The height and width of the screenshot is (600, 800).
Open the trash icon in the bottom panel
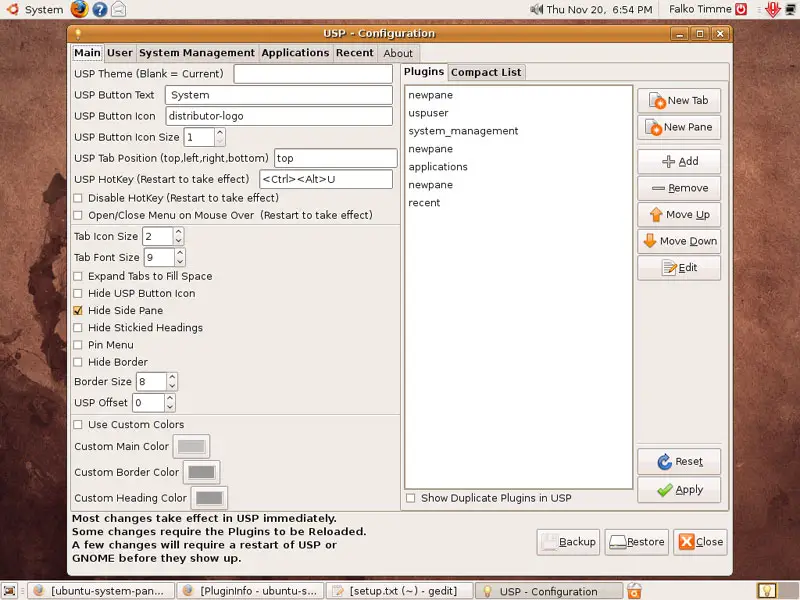pos(634,591)
